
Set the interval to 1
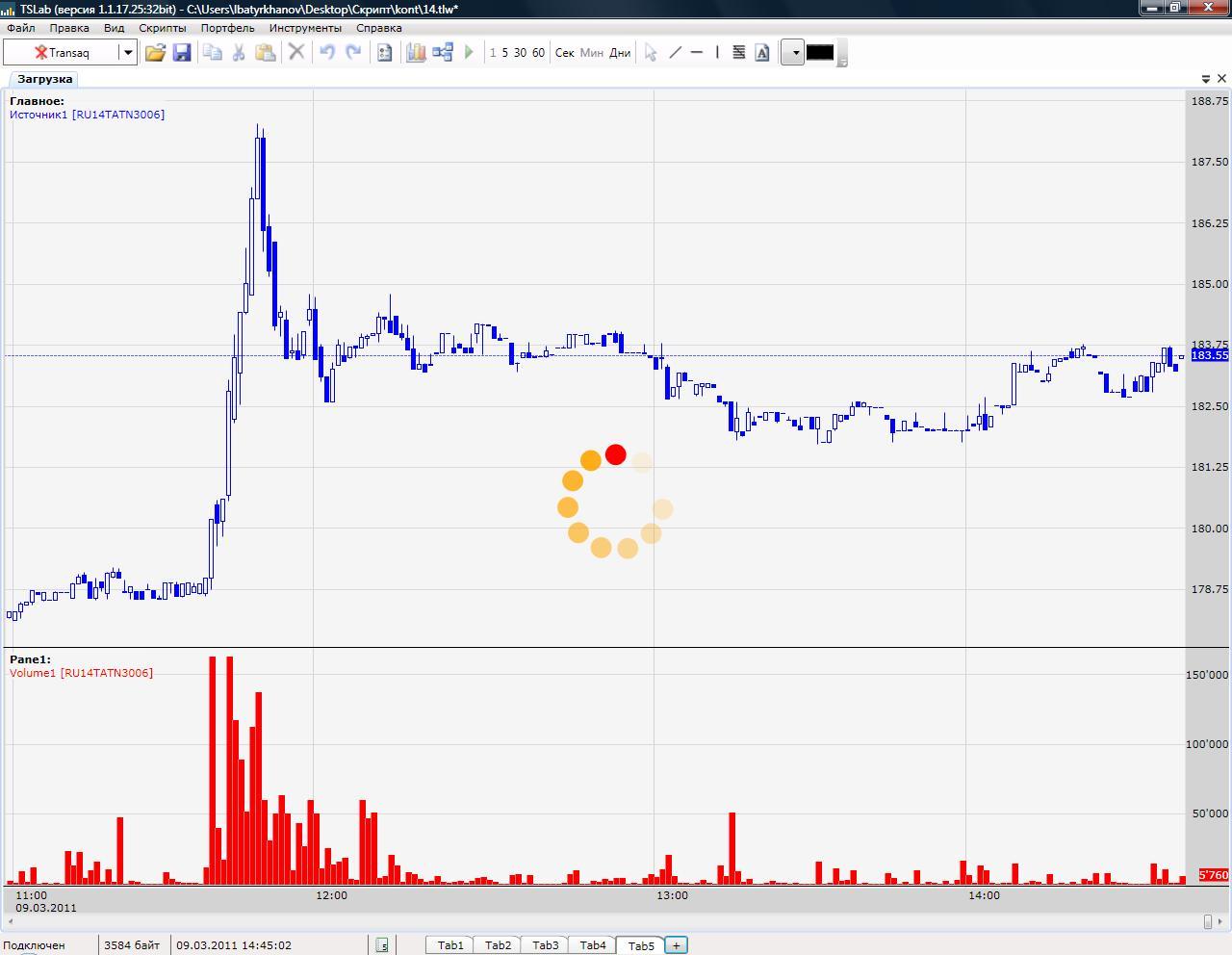[493, 53]
